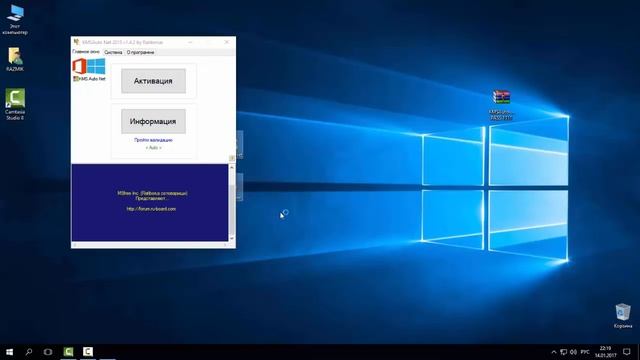This screenshot has width=640, height=360.
Task: Select the RAZMIK user folder desktop icon
Action: point(15,60)
